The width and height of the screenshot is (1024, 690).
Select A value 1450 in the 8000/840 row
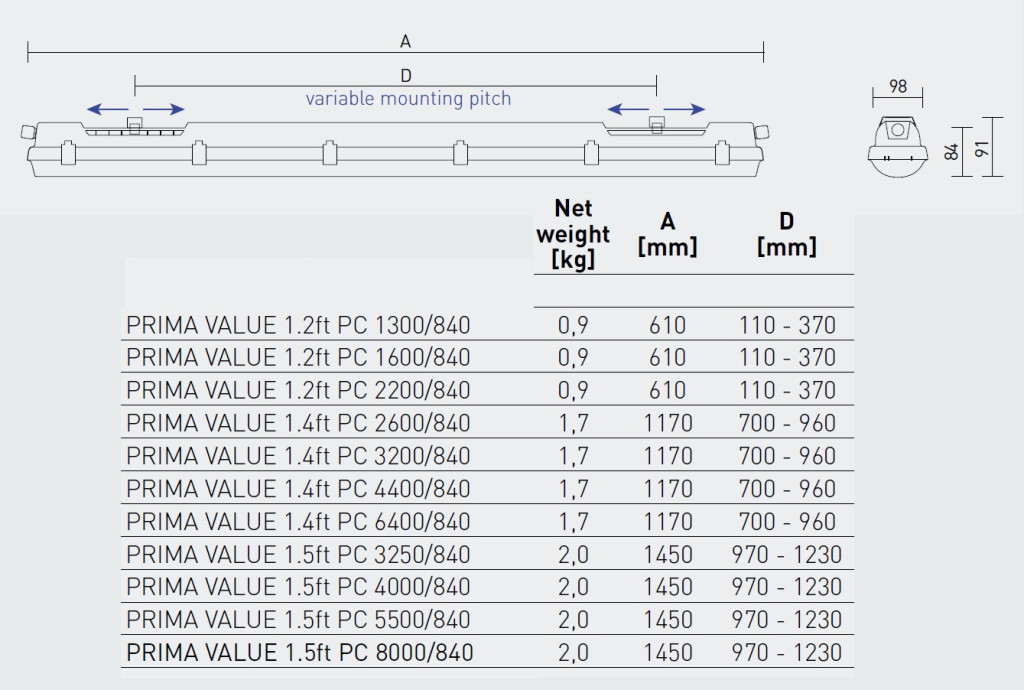[667, 652]
